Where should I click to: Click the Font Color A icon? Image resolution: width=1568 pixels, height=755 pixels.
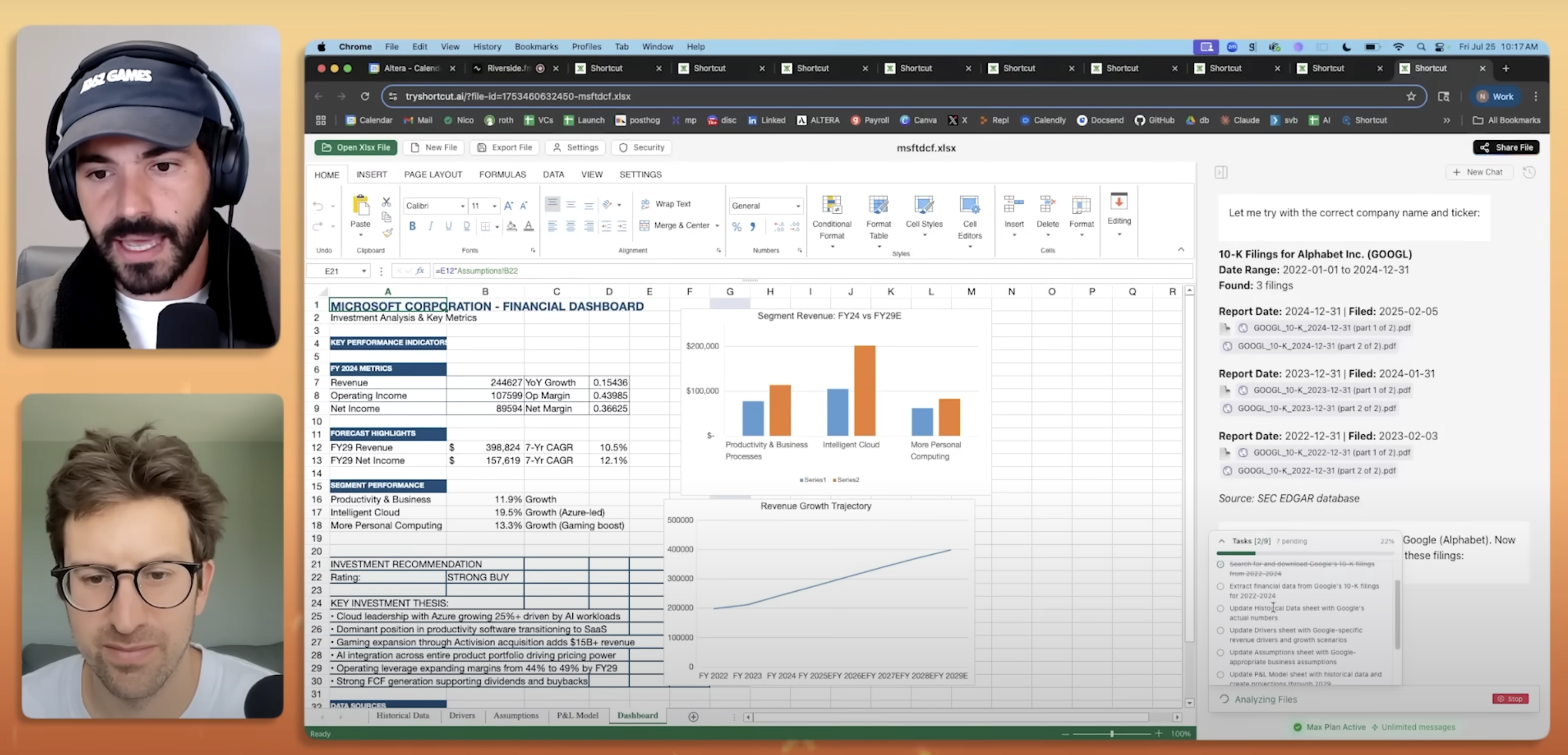pos(529,226)
